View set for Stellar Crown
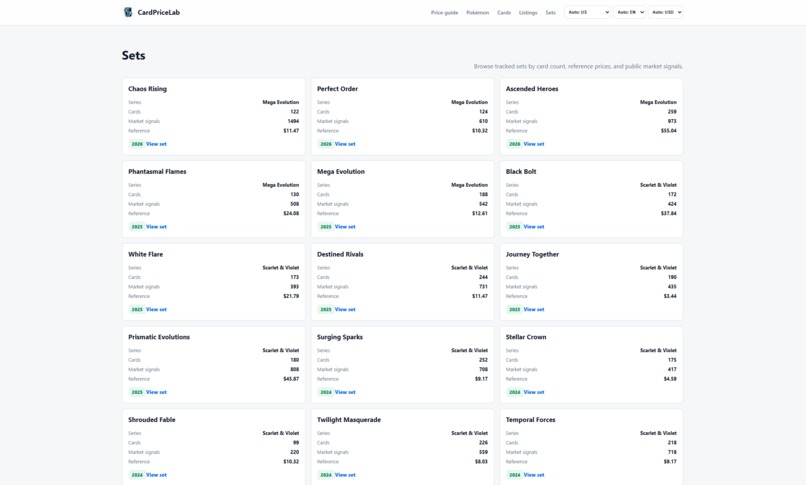The height and width of the screenshot is (485, 806). pos(534,392)
